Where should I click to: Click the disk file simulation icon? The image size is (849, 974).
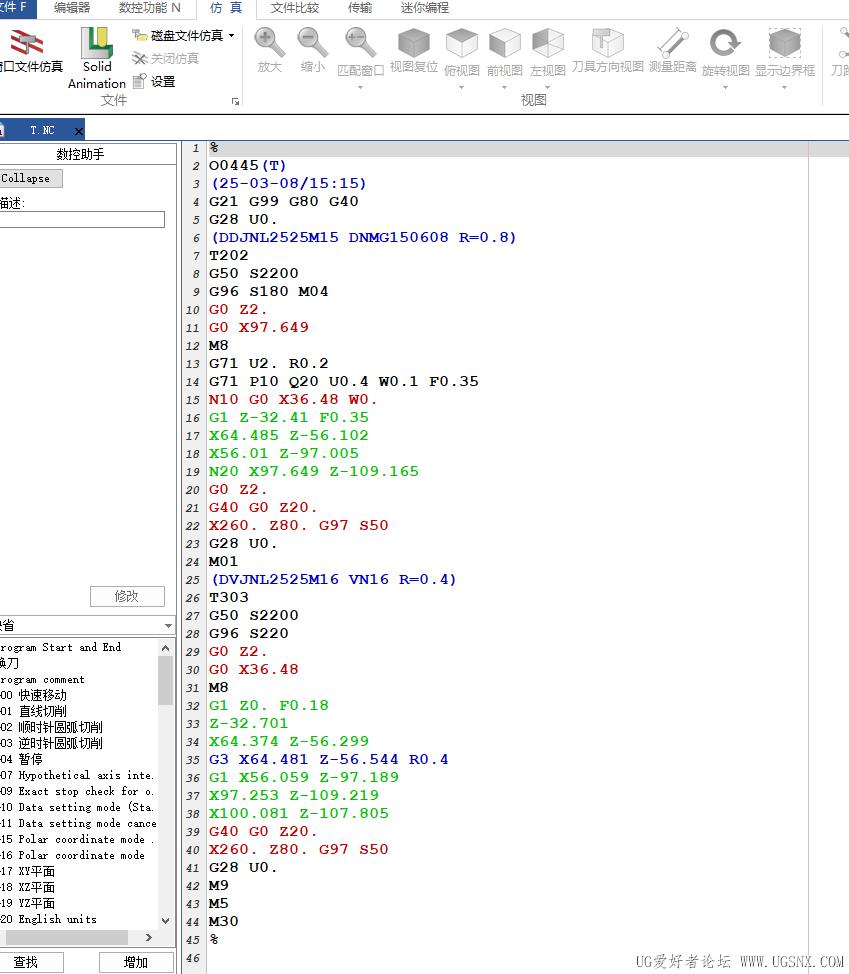(x=139, y=35)
